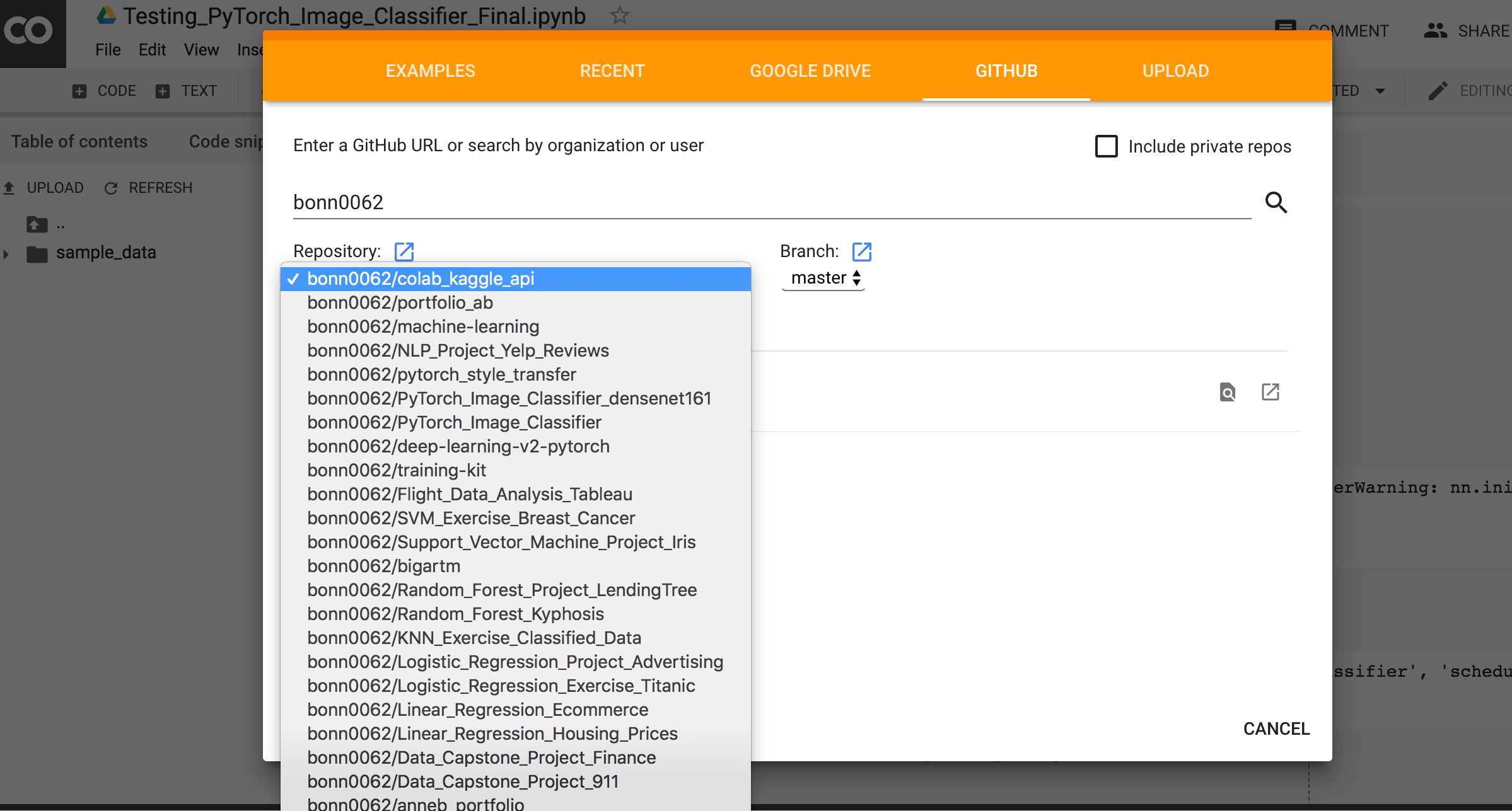
Task: Choose bonn0062/PyTorch_Image_Classifier from the list
Action: coord(454,422)
